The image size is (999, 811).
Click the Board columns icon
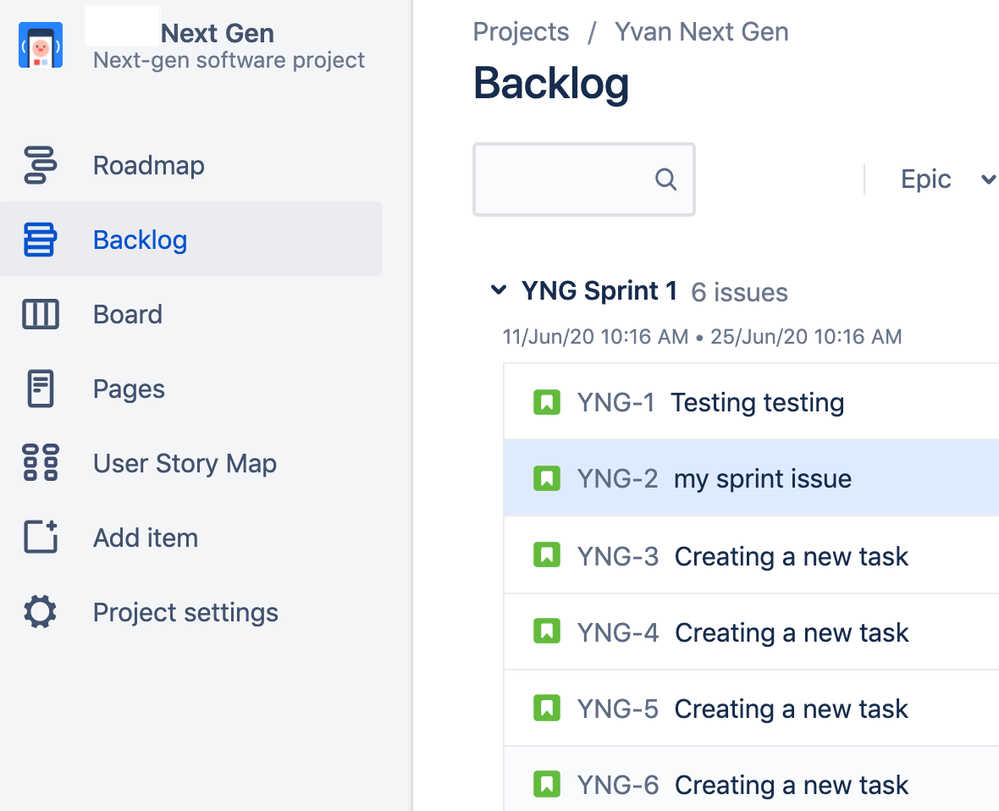41,314
